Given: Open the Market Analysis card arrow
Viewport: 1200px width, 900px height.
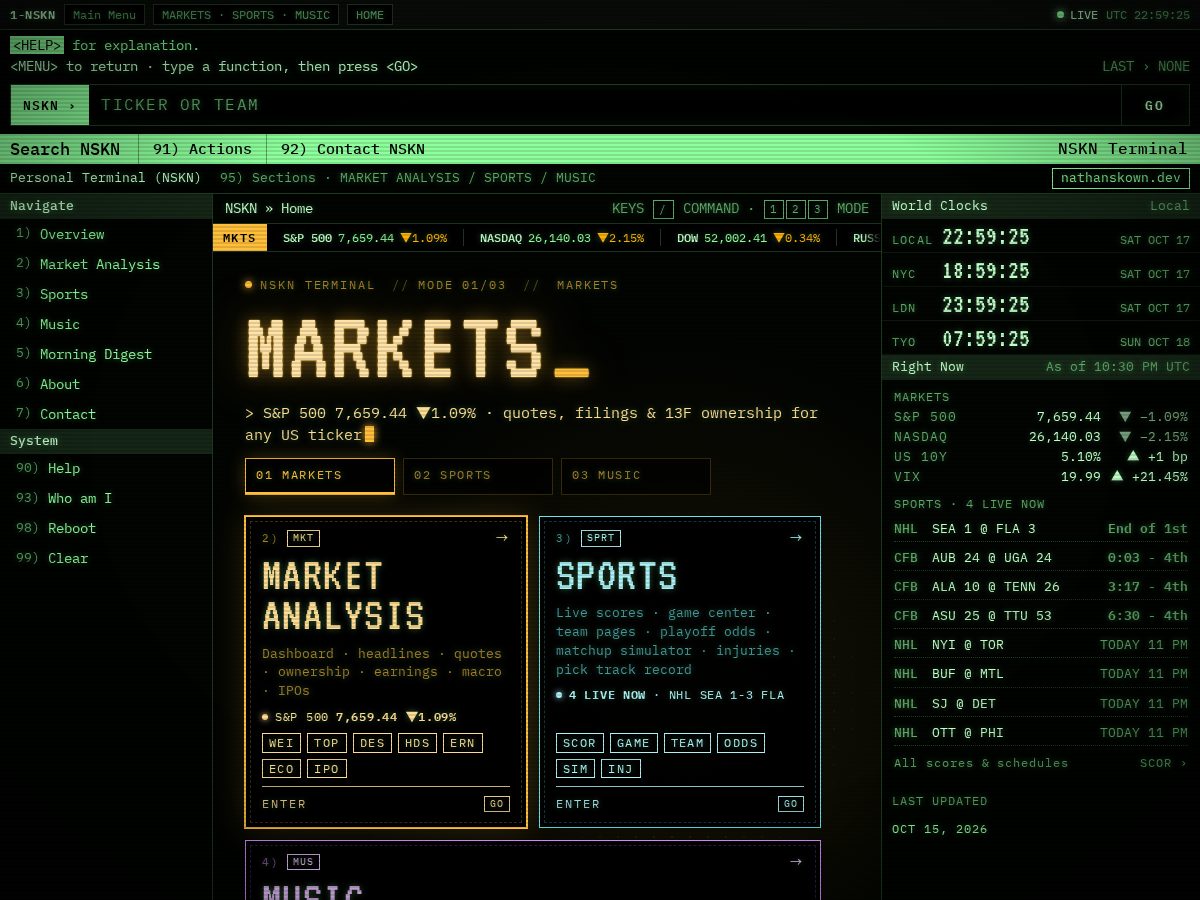Looking at the screenshot, I should click(x=502, y=538).
